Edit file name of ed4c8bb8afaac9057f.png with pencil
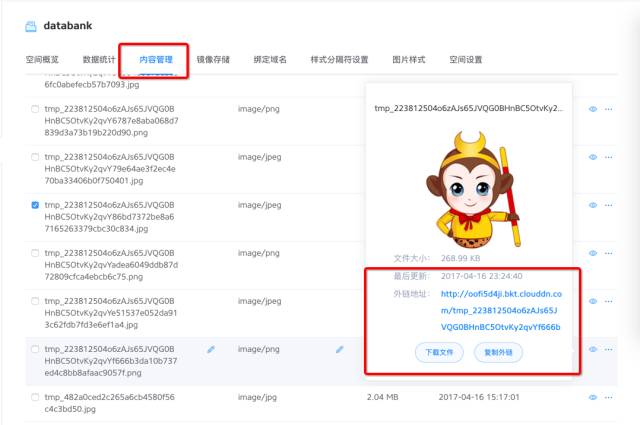 point(211,349)
